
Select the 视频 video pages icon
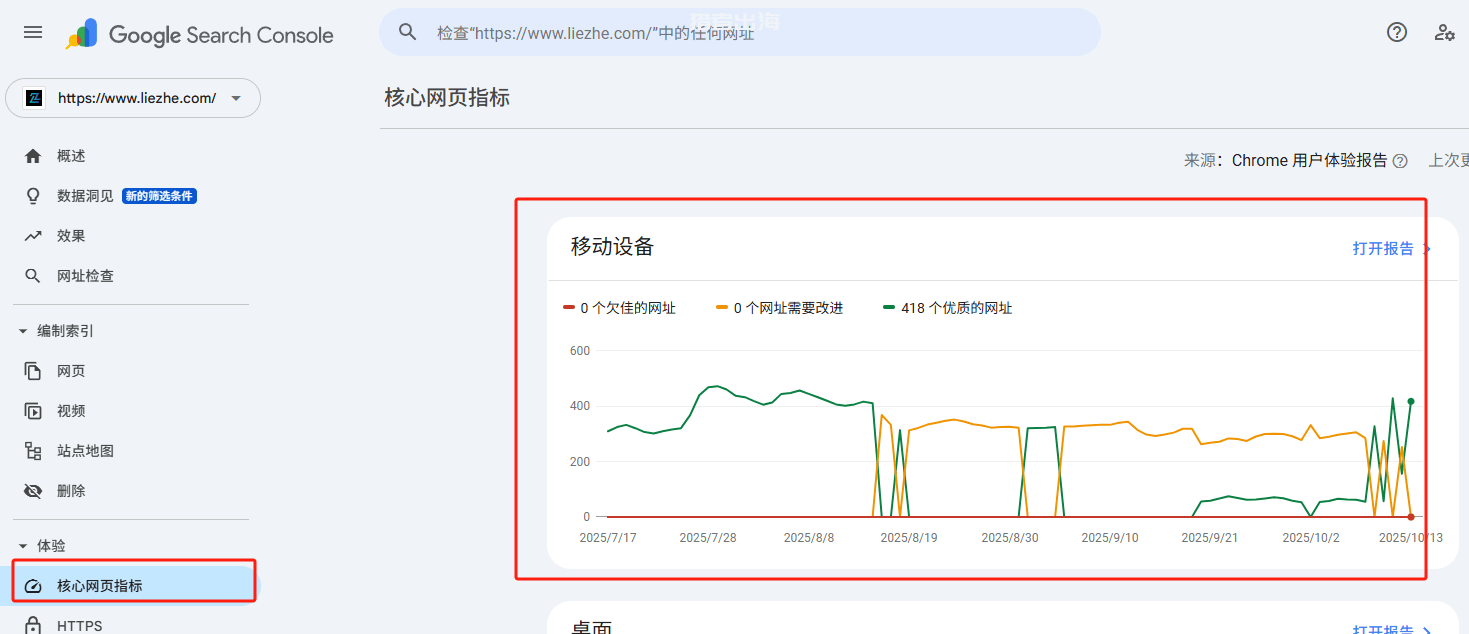33,410
